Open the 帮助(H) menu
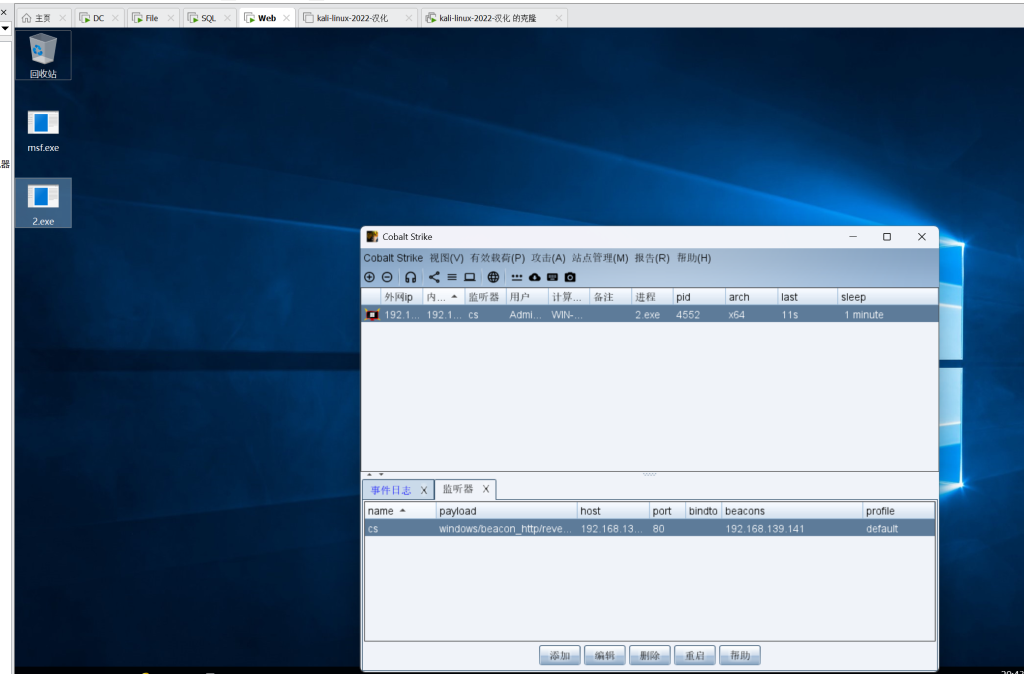The height and width of the screenshot is (674, 1024). click(x=694, y=258)
